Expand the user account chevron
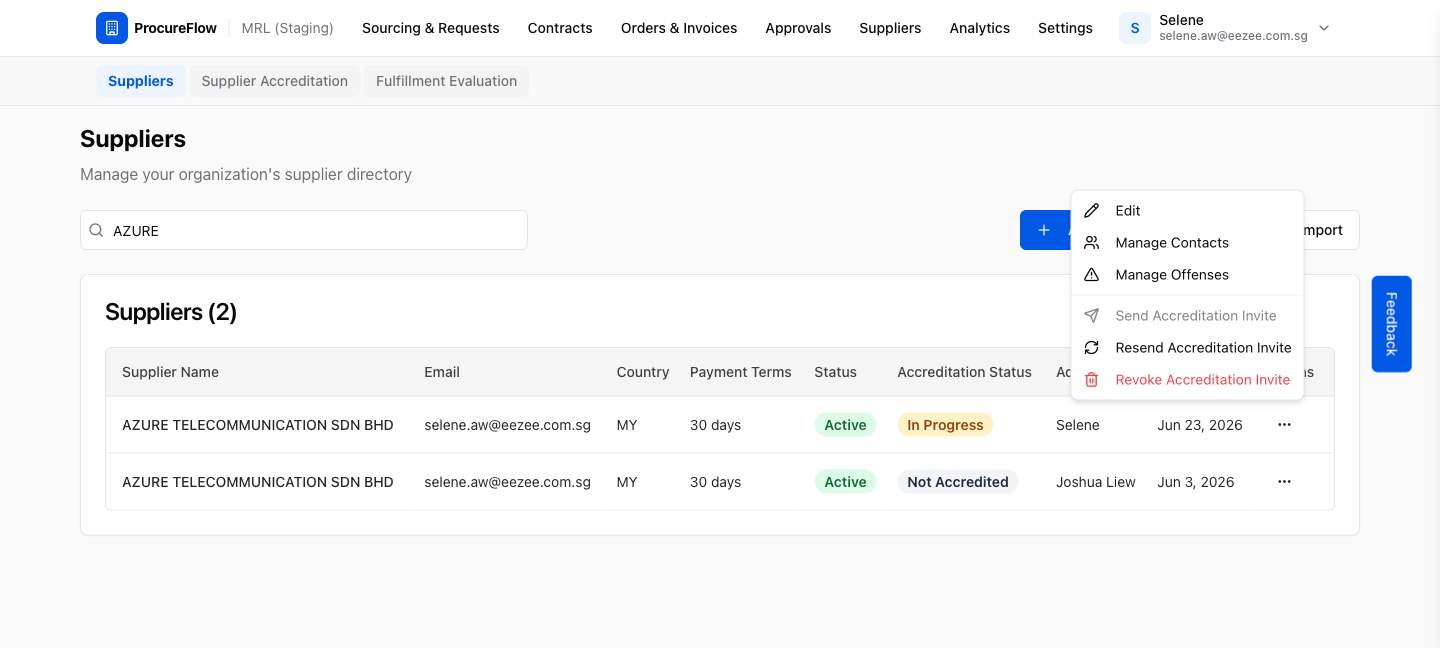1440x648 pixels. click(x=1324, y=28)
